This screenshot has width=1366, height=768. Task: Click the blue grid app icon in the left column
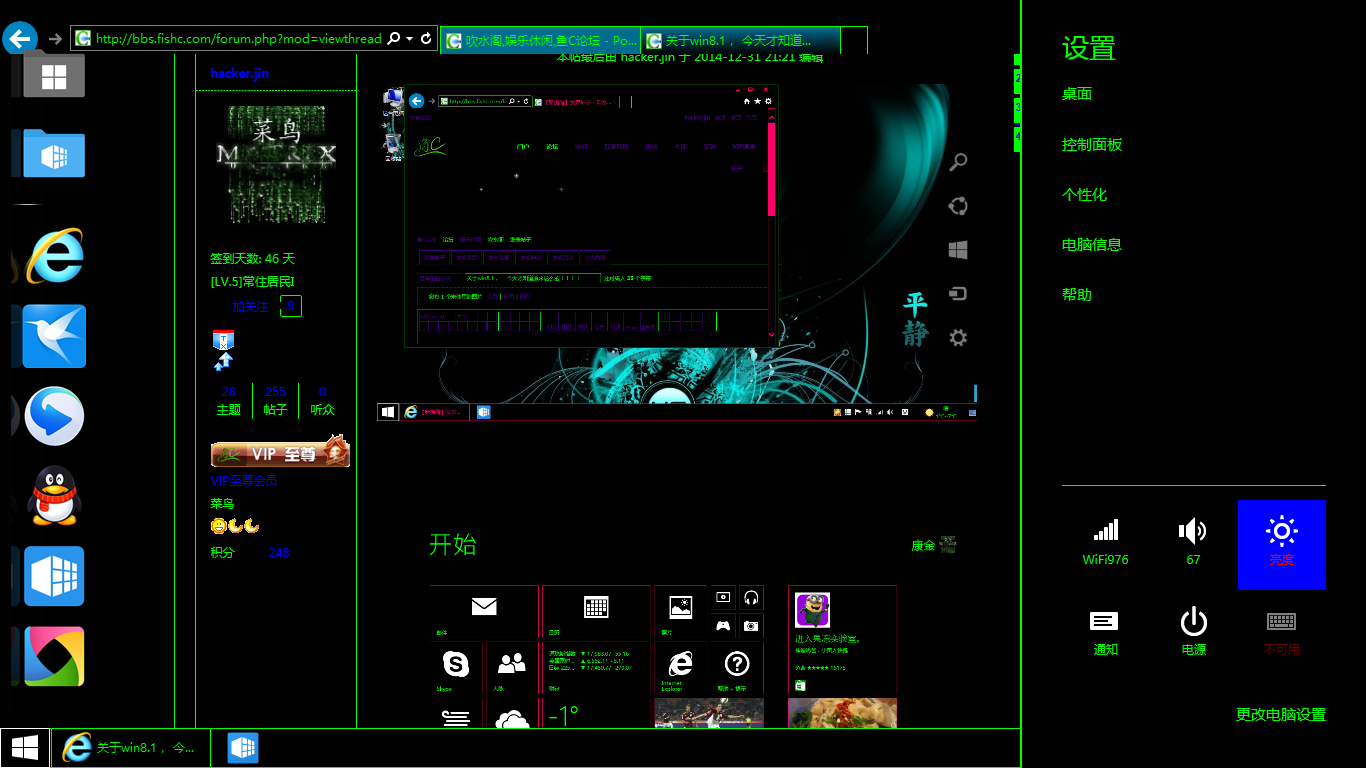point(54,576)
